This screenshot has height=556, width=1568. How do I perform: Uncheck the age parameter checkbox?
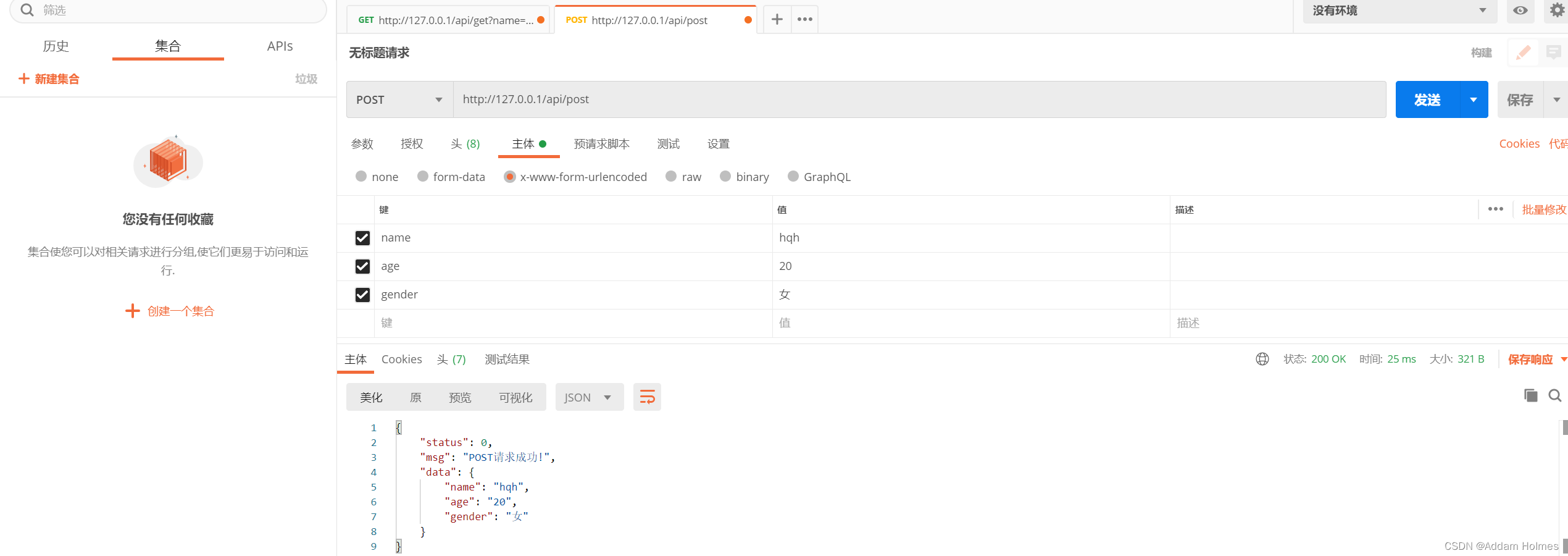(362, 266)
